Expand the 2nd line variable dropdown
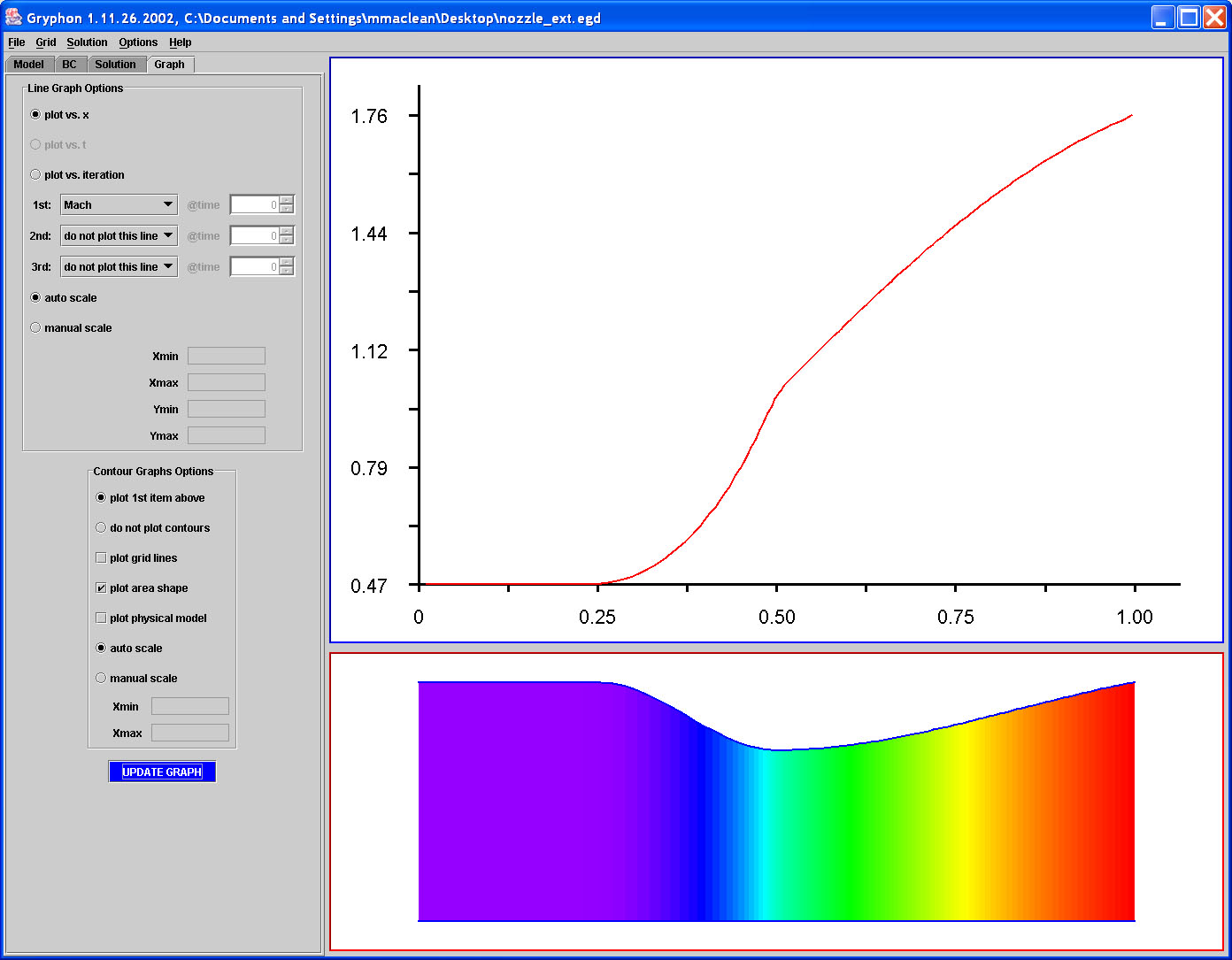The width and height of the screenshot is (1232, 960). pyautogui.click(x=119, y=236)
